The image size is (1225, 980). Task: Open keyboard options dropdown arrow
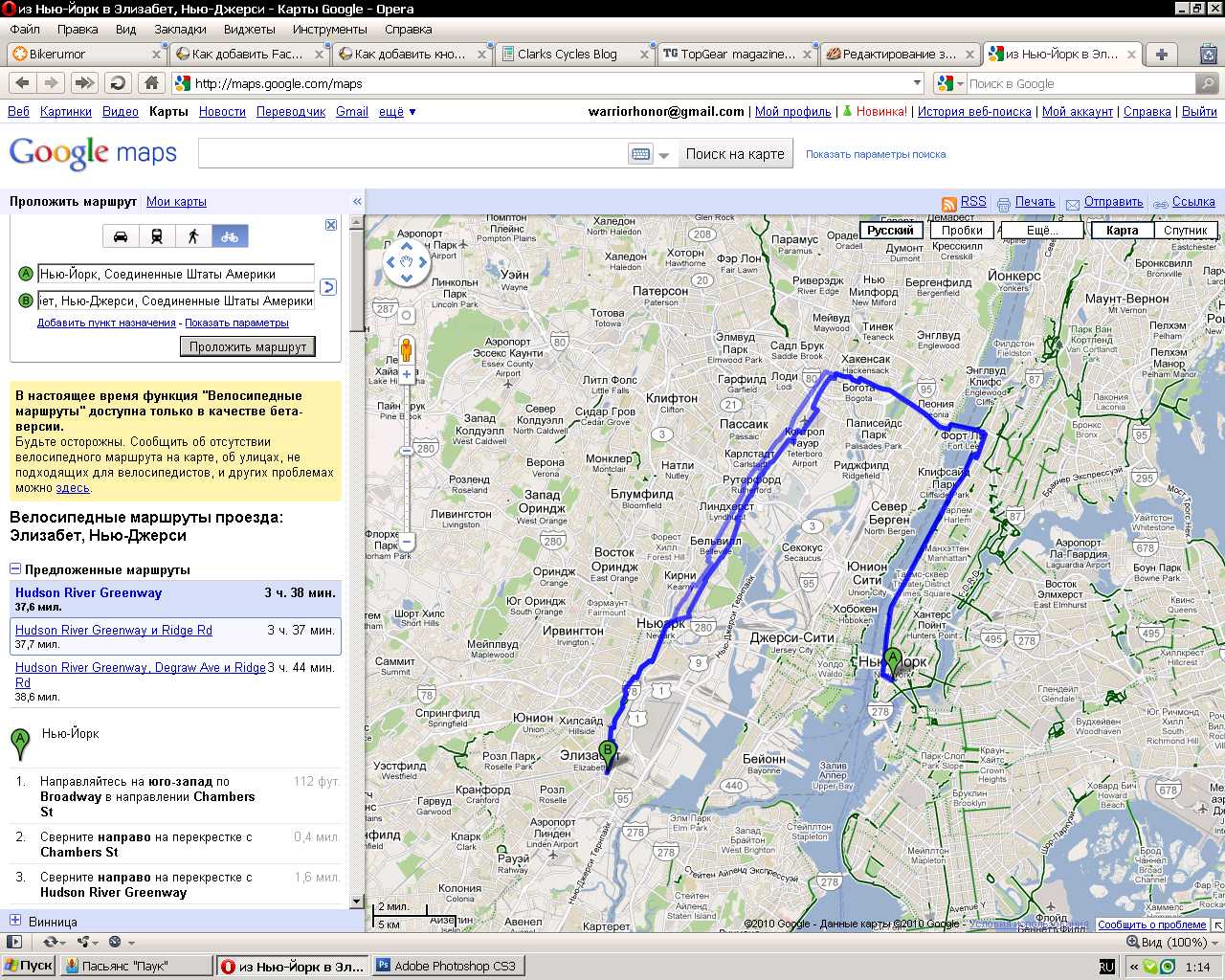click(664, 155)
